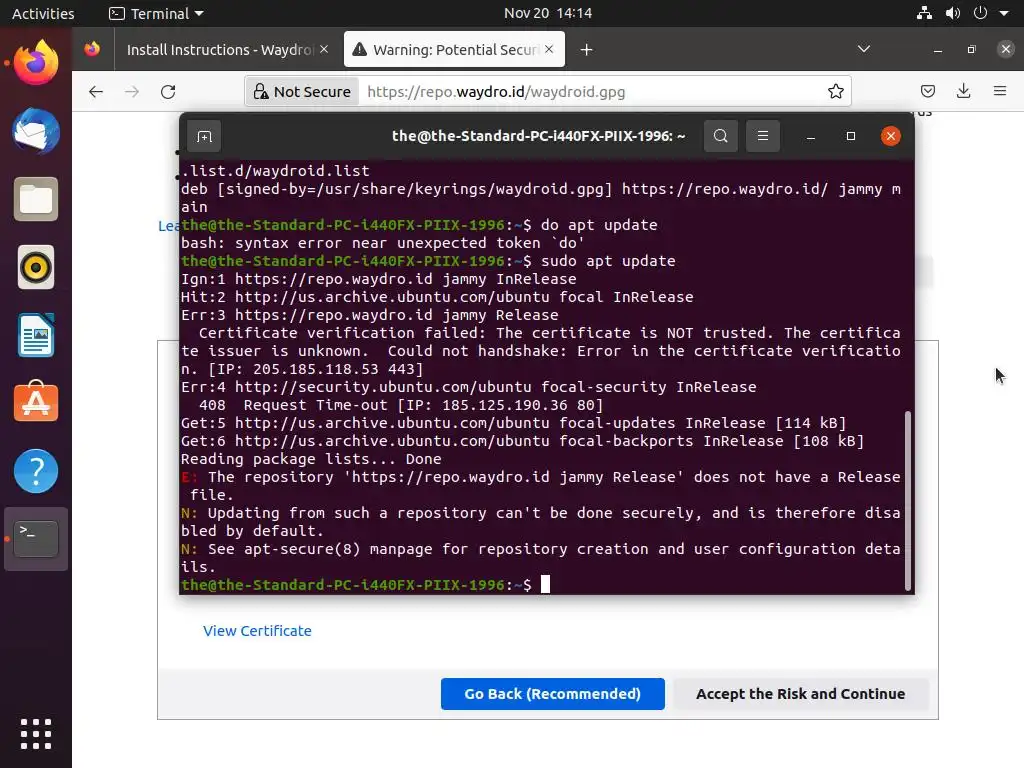The image size is (1024, 768).
Task: Click the terminal vertical scrollbar
Action: coord(907,500)
